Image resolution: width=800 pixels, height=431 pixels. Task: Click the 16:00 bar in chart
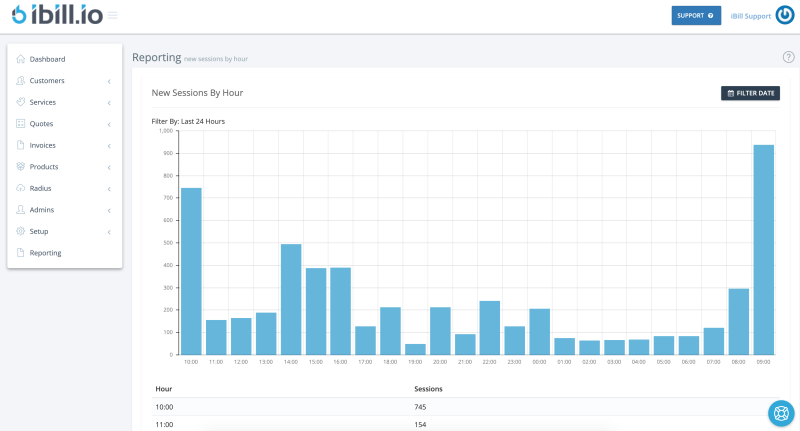(x=340, y=311)
